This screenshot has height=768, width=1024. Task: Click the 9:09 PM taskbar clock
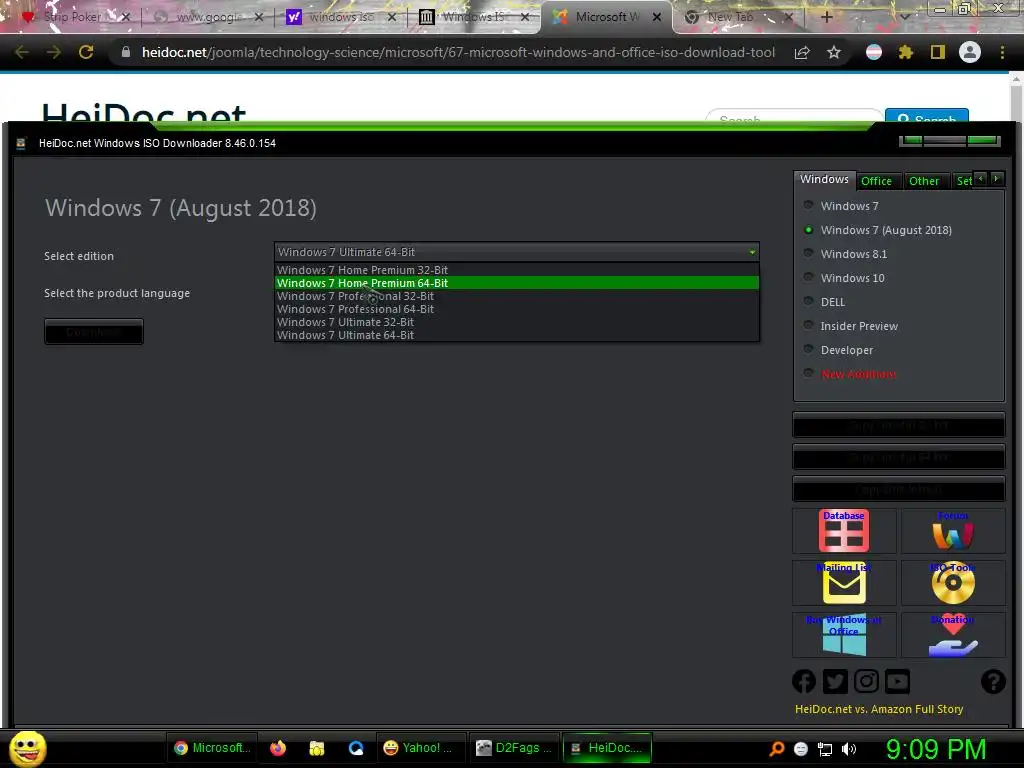(935, 749)
